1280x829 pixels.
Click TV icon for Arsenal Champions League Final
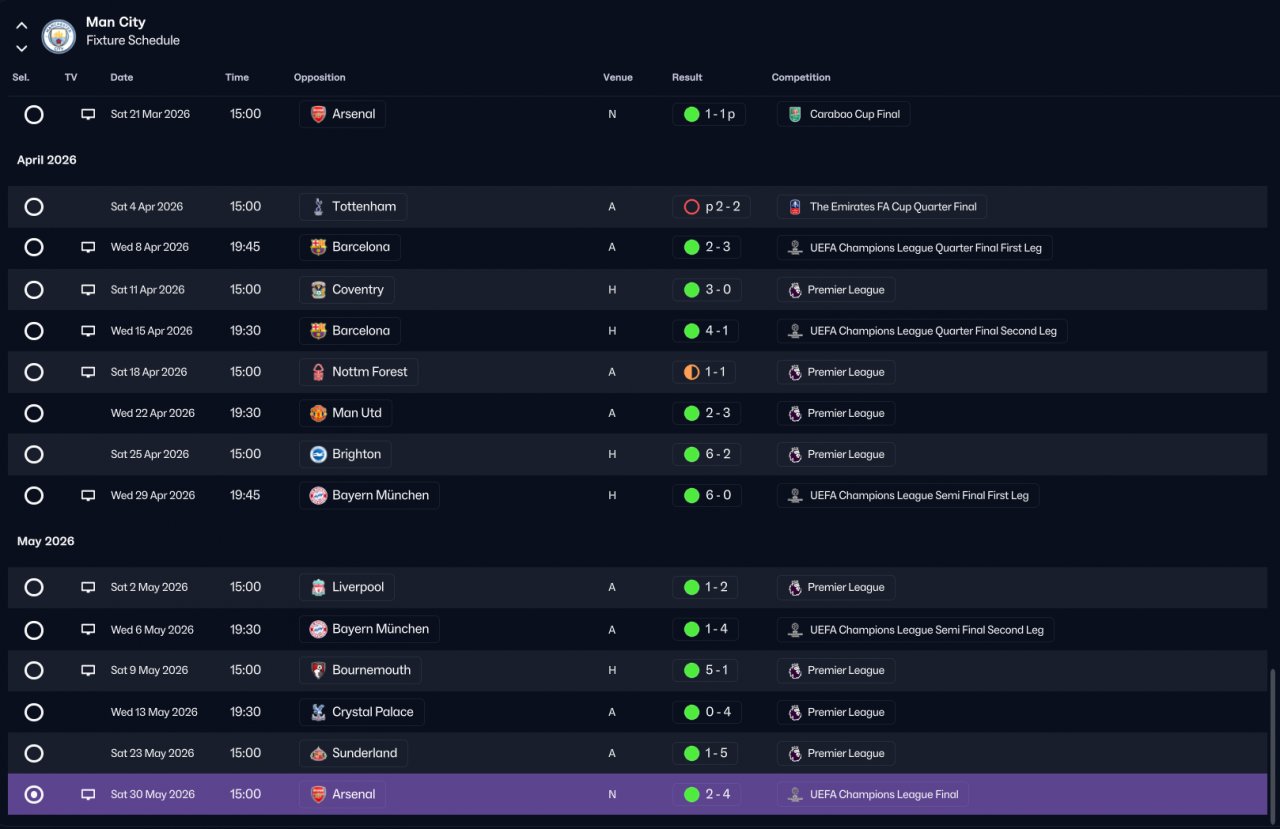click(x=88, y=794)
